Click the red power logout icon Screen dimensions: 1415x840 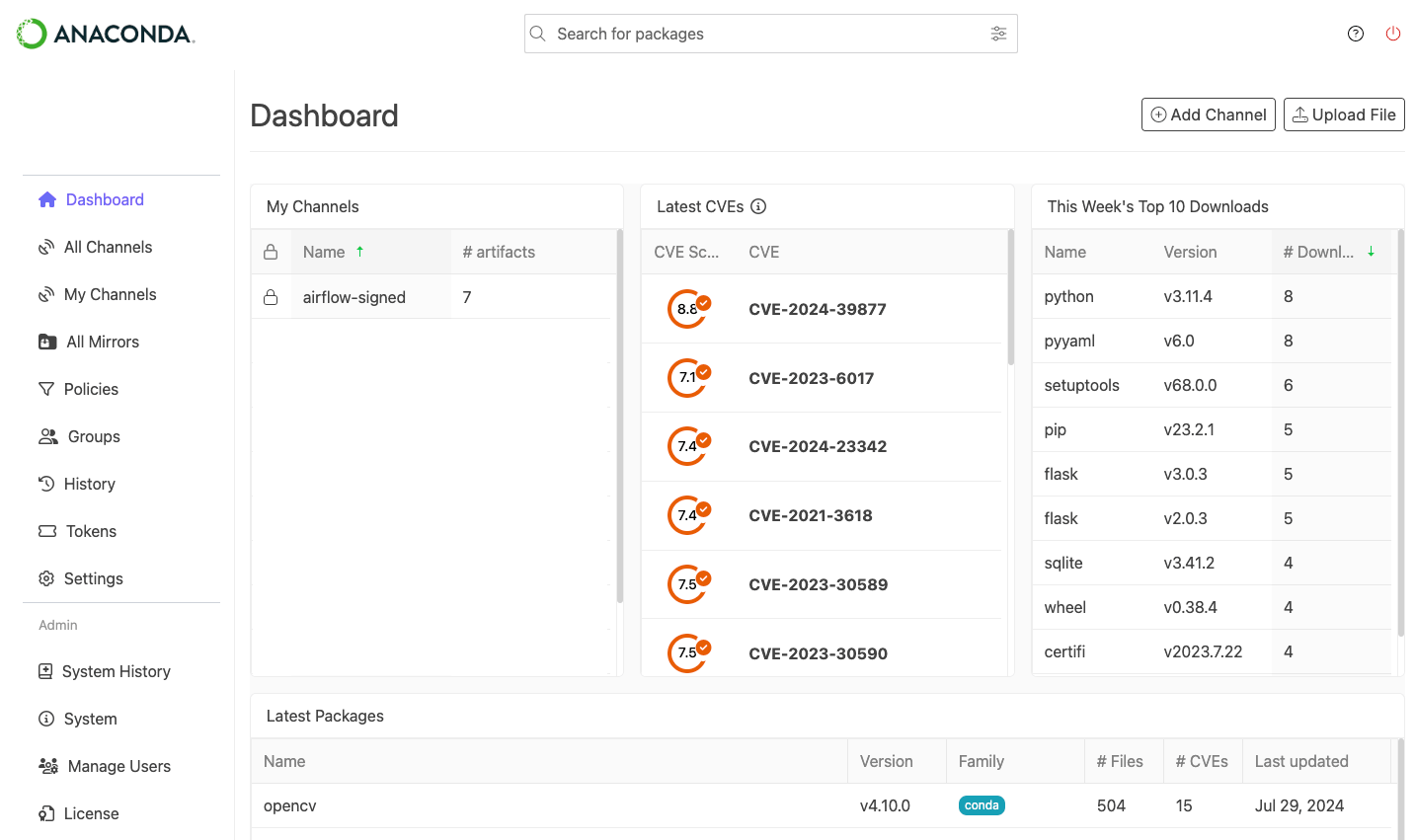click(x=1393, y=34)
